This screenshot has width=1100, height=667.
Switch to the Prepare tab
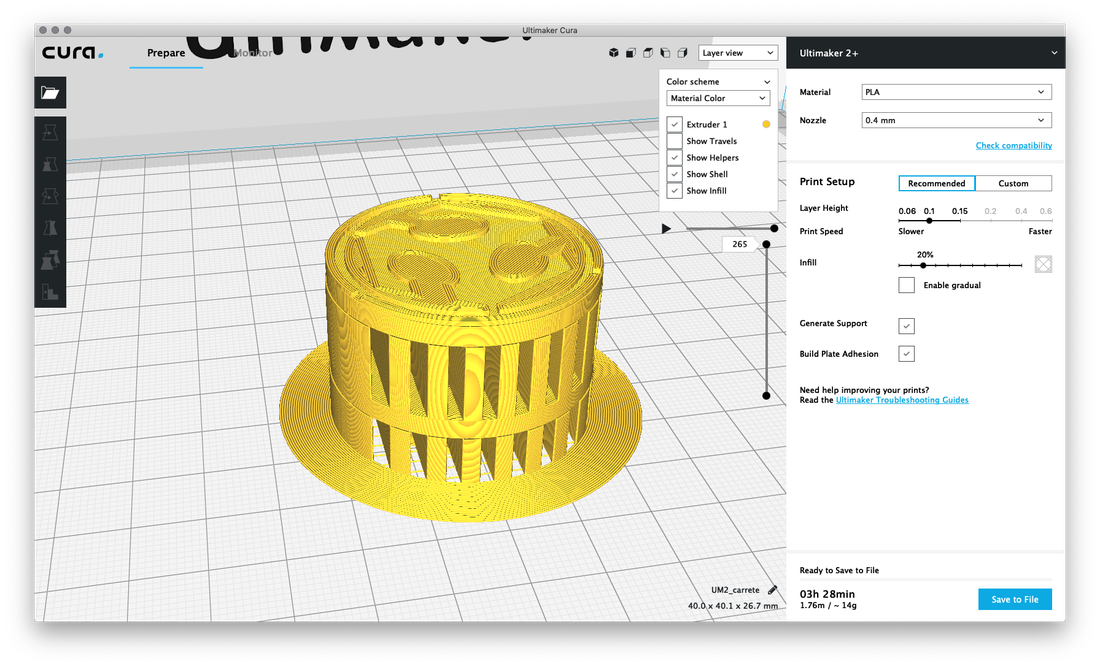166,53
